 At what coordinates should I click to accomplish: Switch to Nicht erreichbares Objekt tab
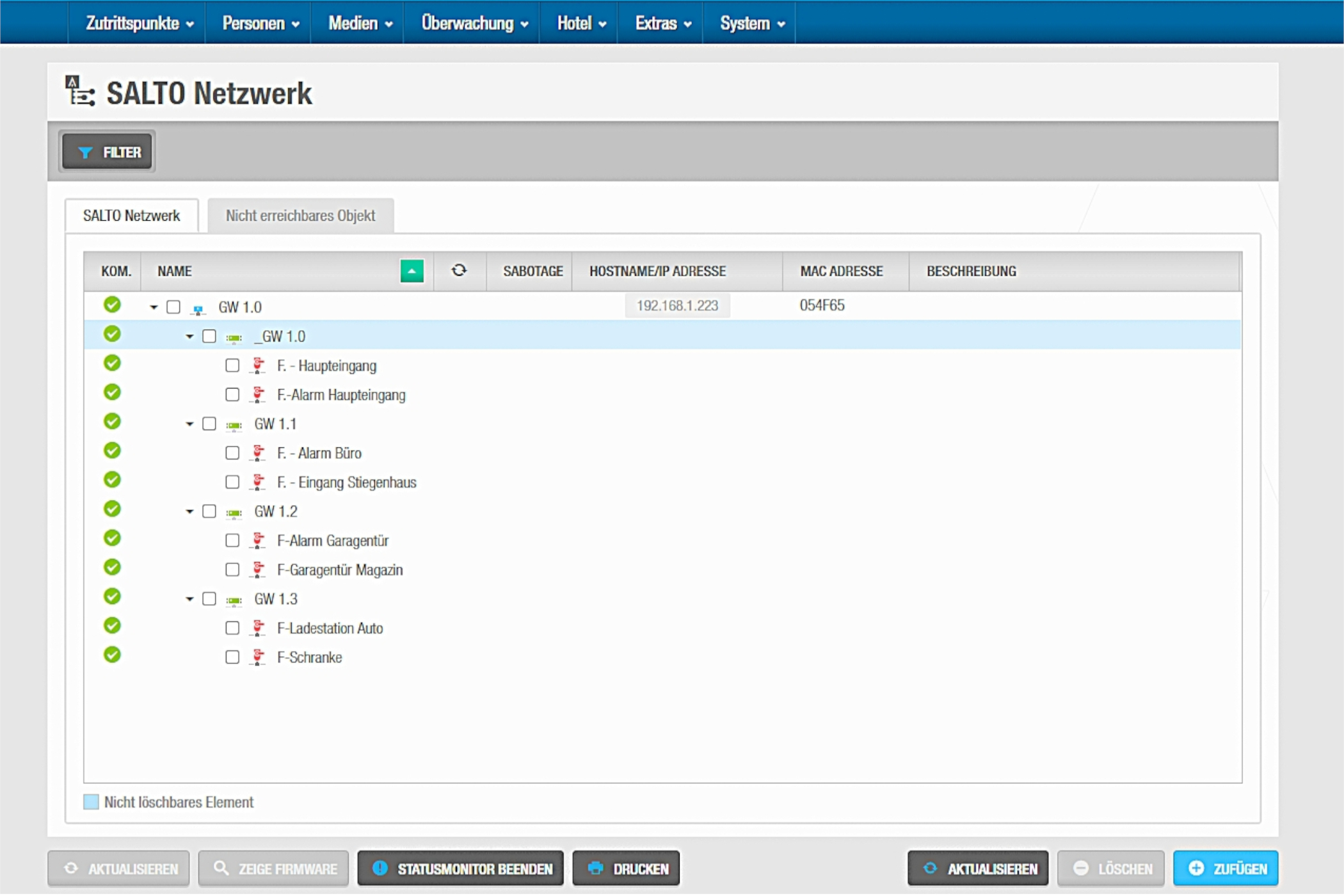coord(300,216)
